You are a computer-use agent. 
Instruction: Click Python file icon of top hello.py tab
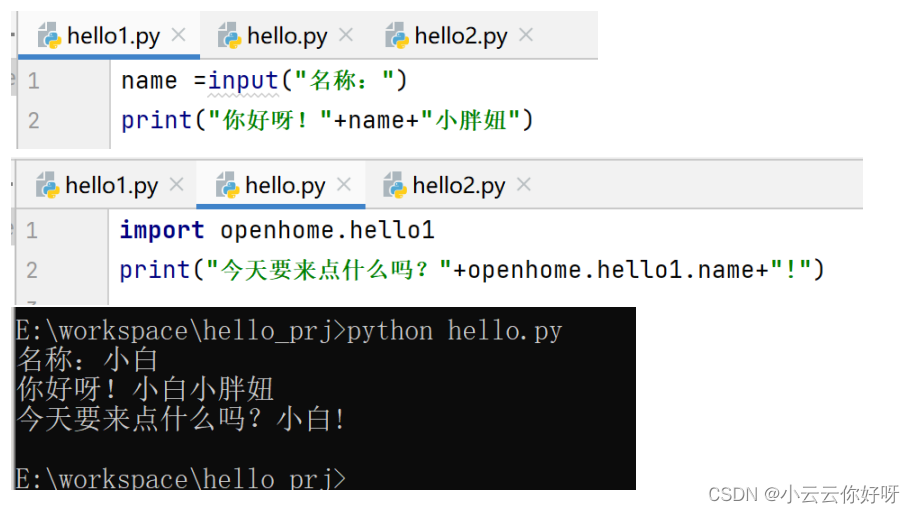[x=229, y=36]
